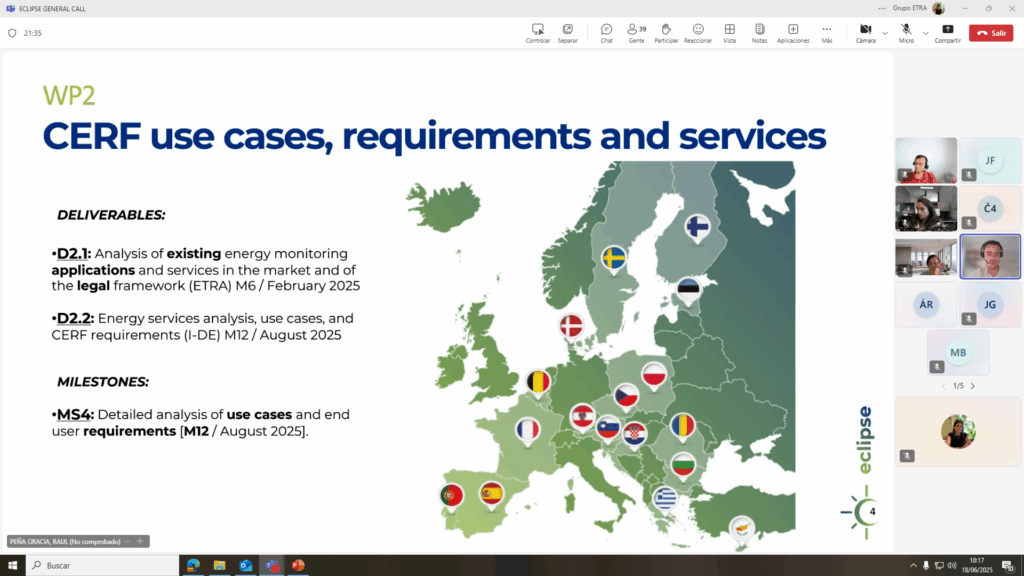Toggle the Cámara on or off

pos(865,33)
